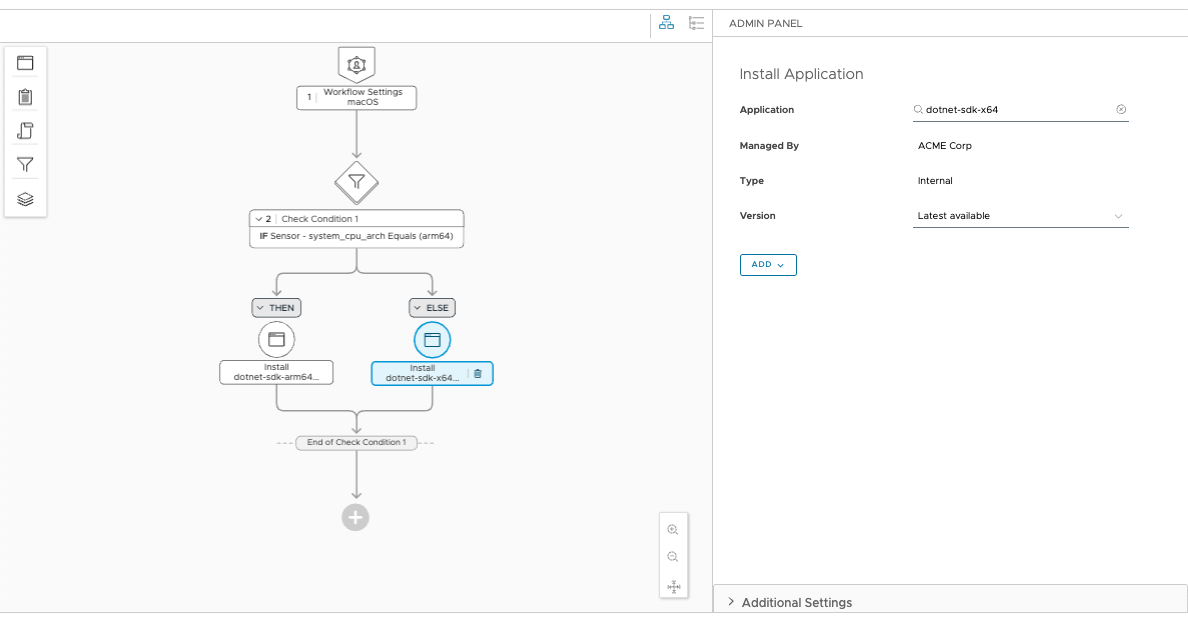Image resolution: width=1188 pixels, height=620 pixels.
Task: Select the Install dotnet-sdk-arm64 step node
Action: (276, 372)
